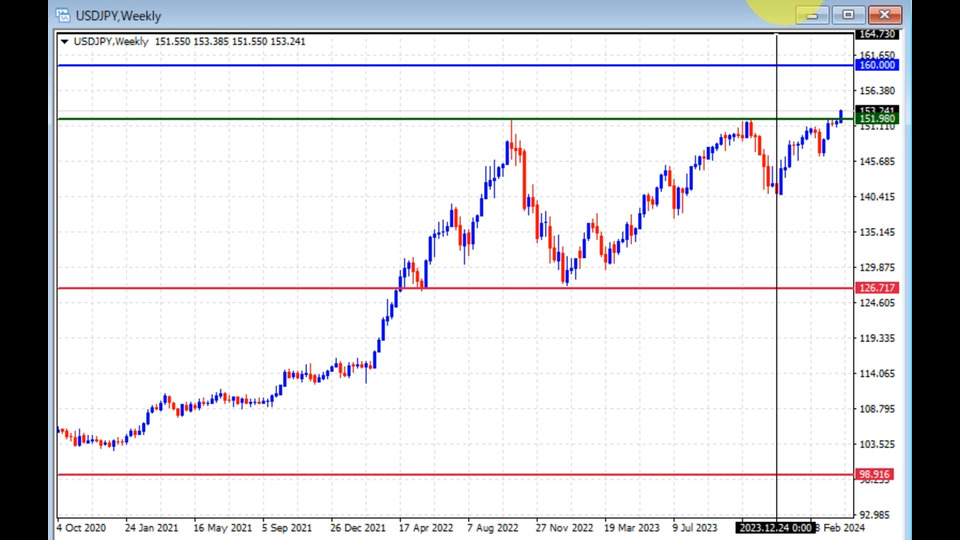This screenshot has height=540, width=960.
Task: Click the 17 Apr 2022 date label
Action: (426, 528)
